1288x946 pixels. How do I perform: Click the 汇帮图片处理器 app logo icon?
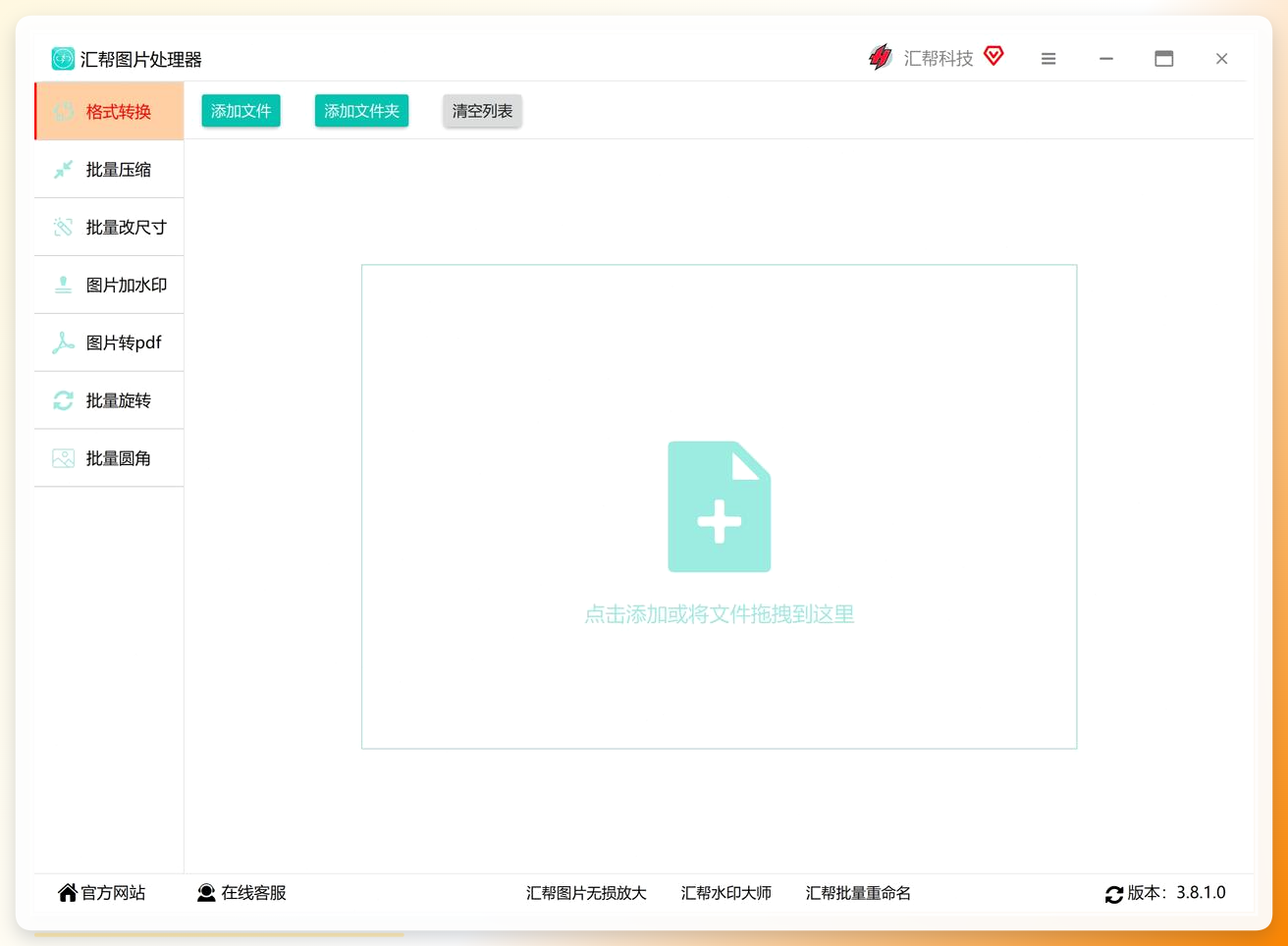pos(63,59)
